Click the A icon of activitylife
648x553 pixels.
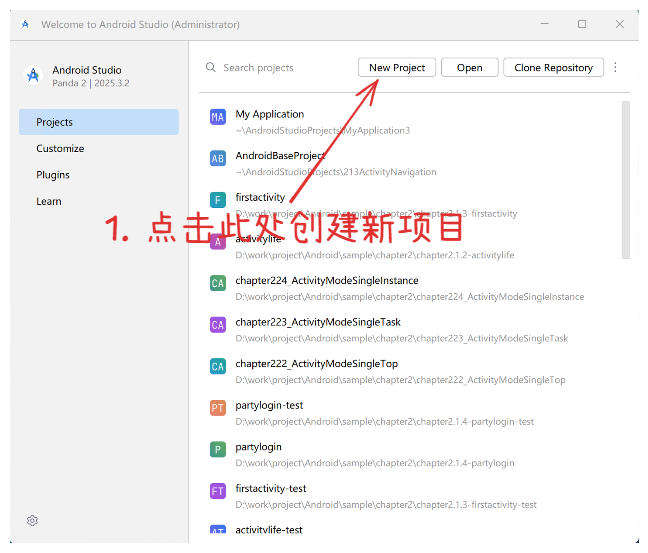(218, 242)
